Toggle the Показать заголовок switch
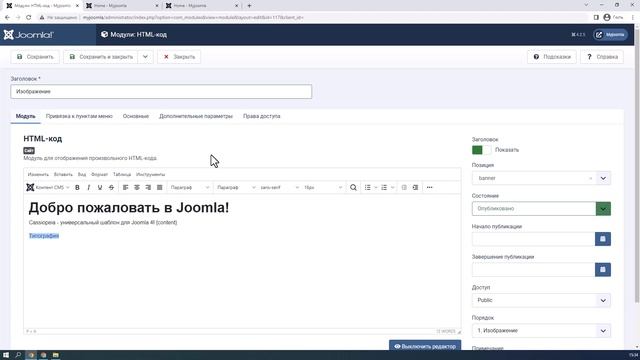640x360 pixels. coord(482,150)
